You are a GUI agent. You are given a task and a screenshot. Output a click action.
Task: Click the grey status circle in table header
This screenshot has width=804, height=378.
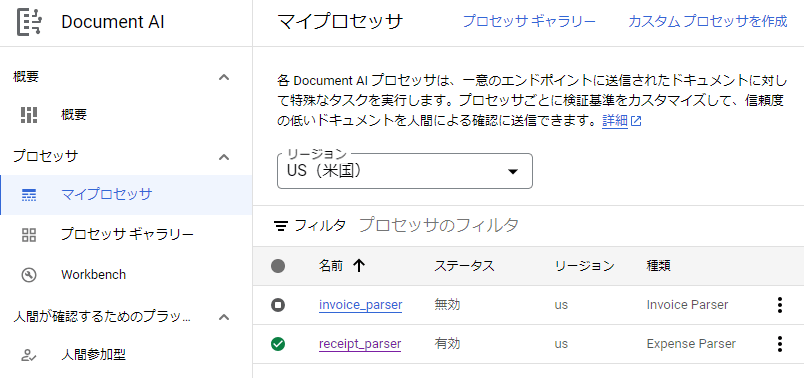pos(278,266)
